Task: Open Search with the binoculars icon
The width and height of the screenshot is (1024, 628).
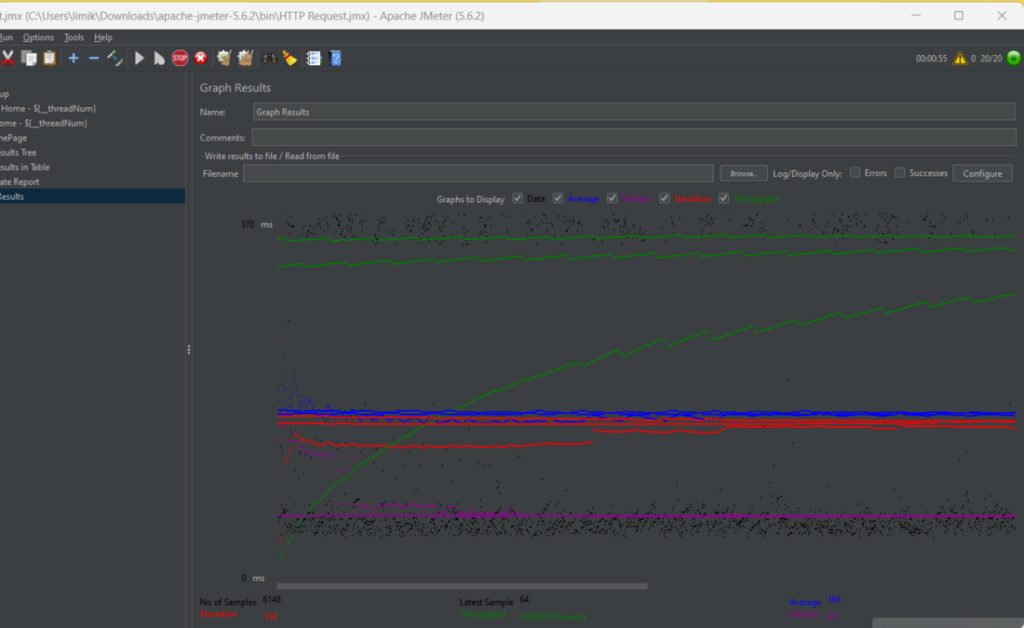Action: (x=269, y=58)
